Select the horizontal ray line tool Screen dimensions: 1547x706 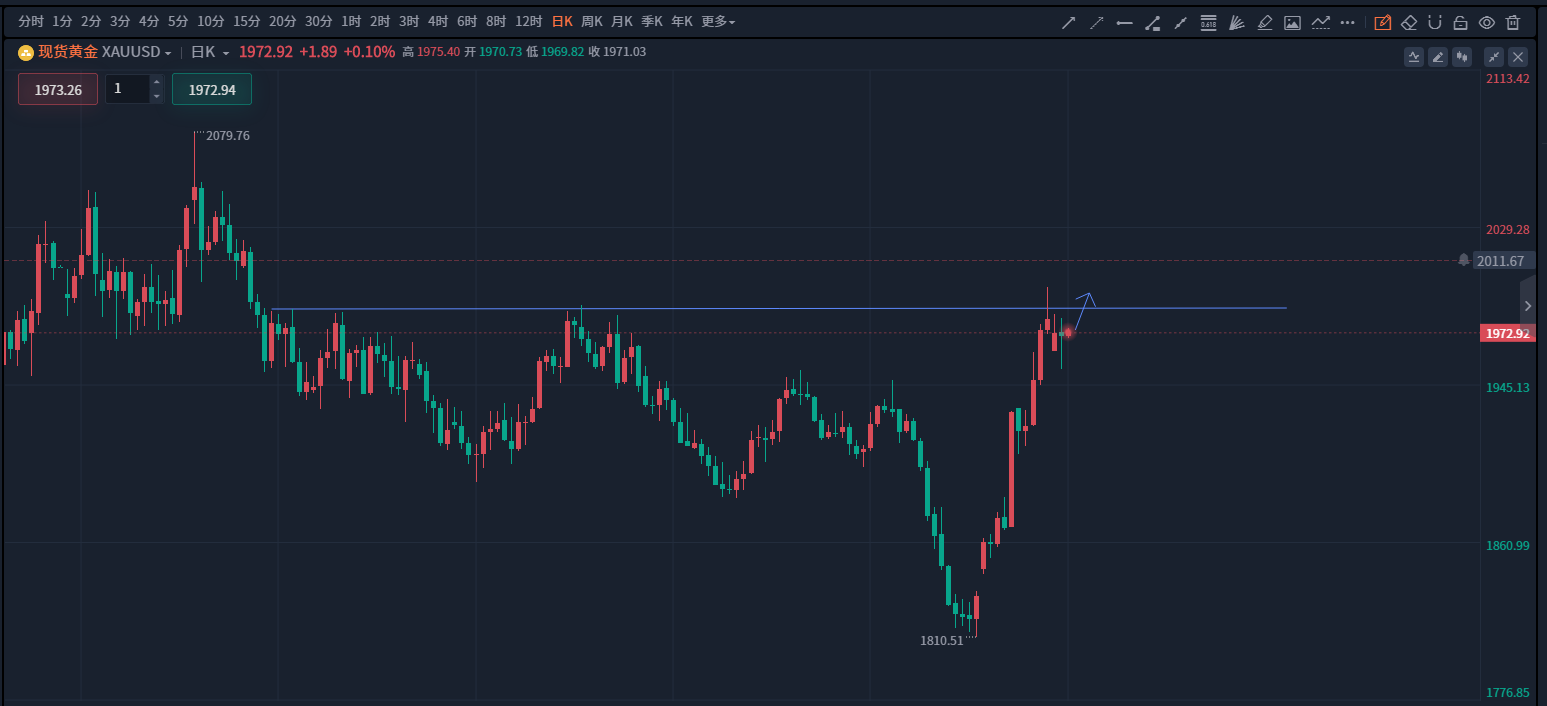[1125, 22]
